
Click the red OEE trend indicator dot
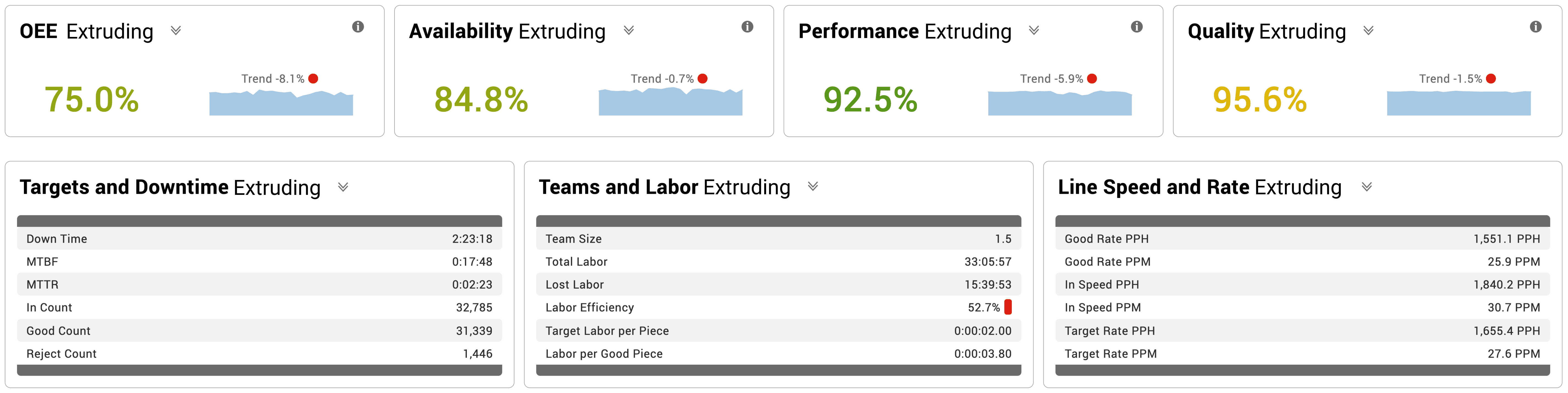(314, 79)
